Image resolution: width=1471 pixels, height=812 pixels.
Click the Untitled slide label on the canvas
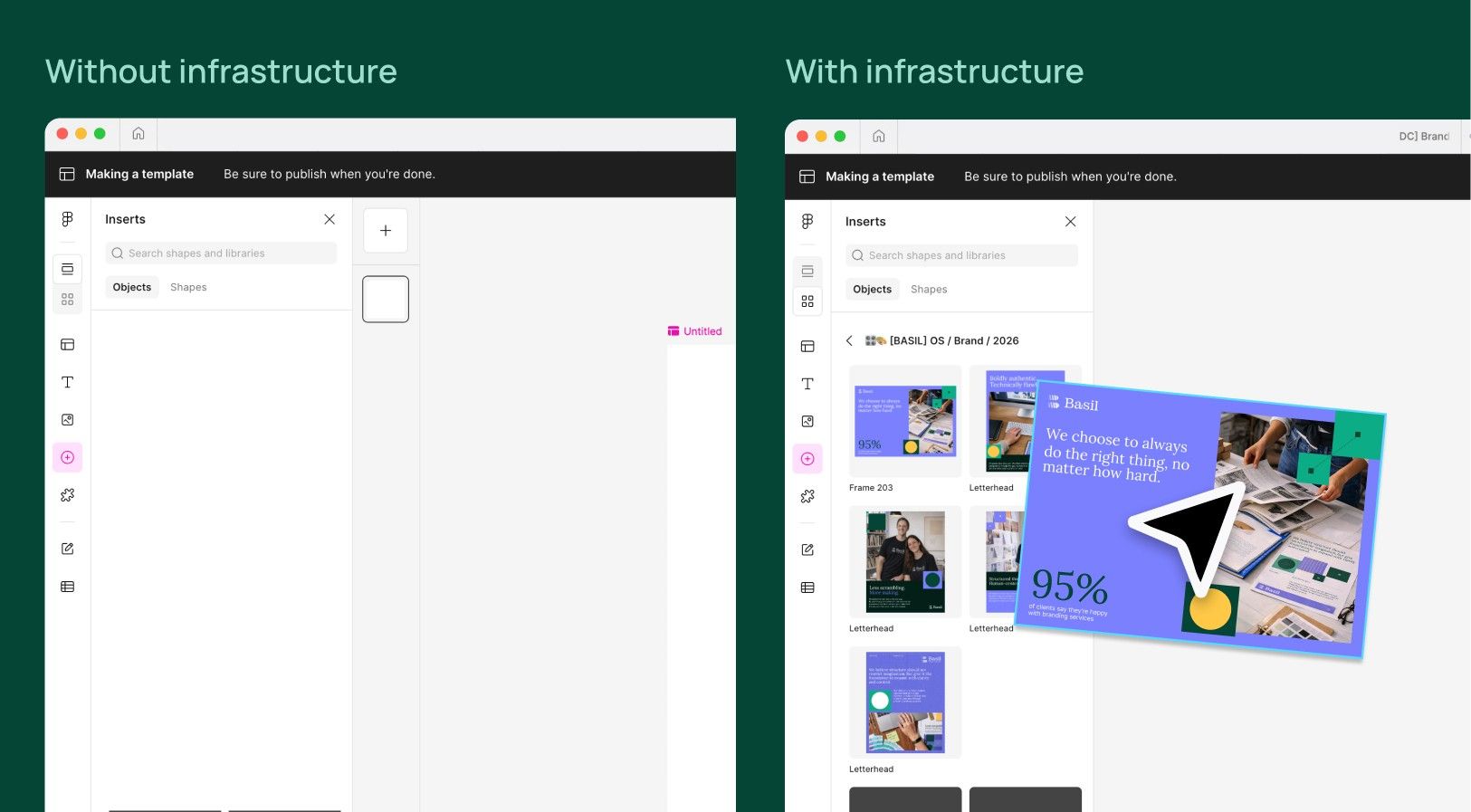point(695,331)
